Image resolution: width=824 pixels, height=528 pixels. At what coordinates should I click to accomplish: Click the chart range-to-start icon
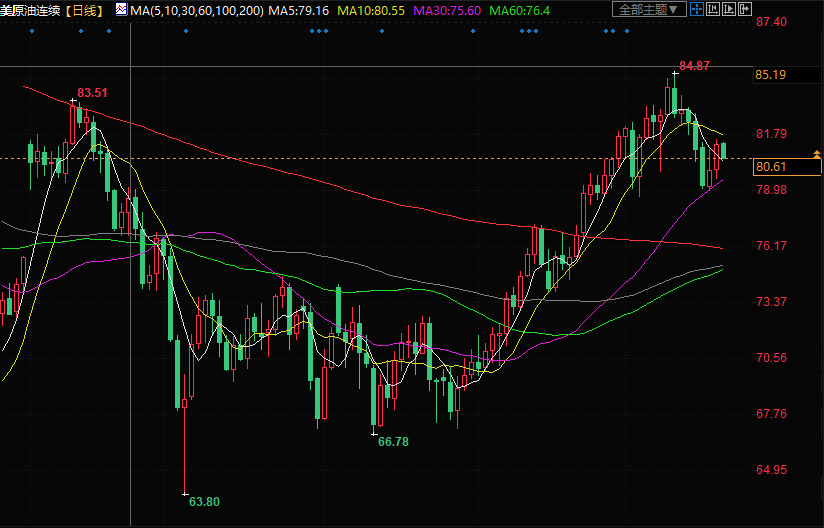point(714,10)
